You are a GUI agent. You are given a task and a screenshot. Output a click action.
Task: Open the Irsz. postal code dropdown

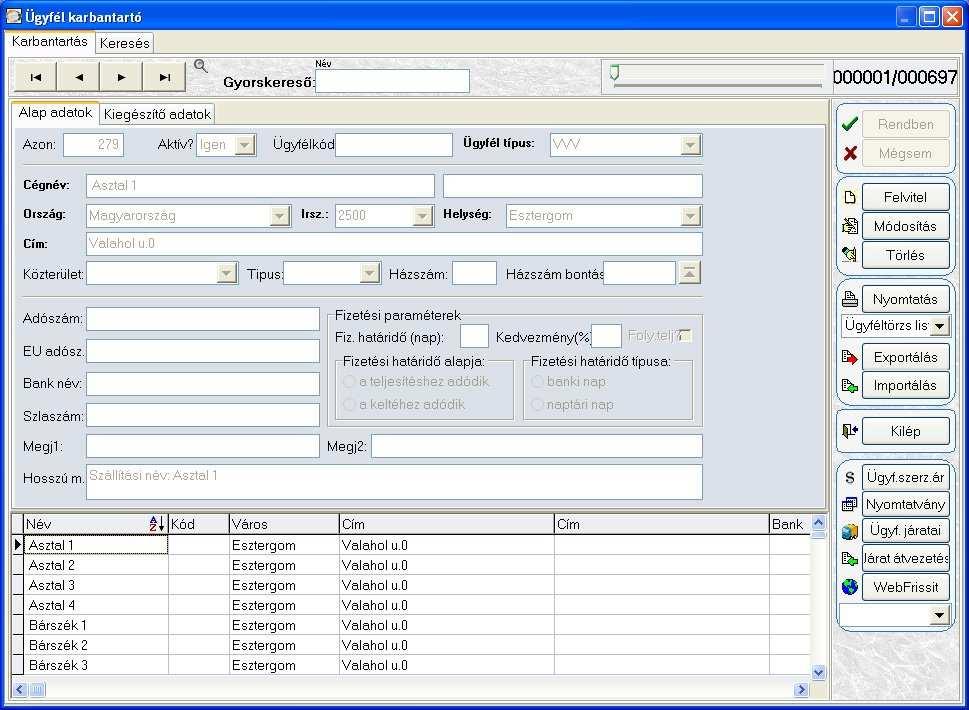422,216
